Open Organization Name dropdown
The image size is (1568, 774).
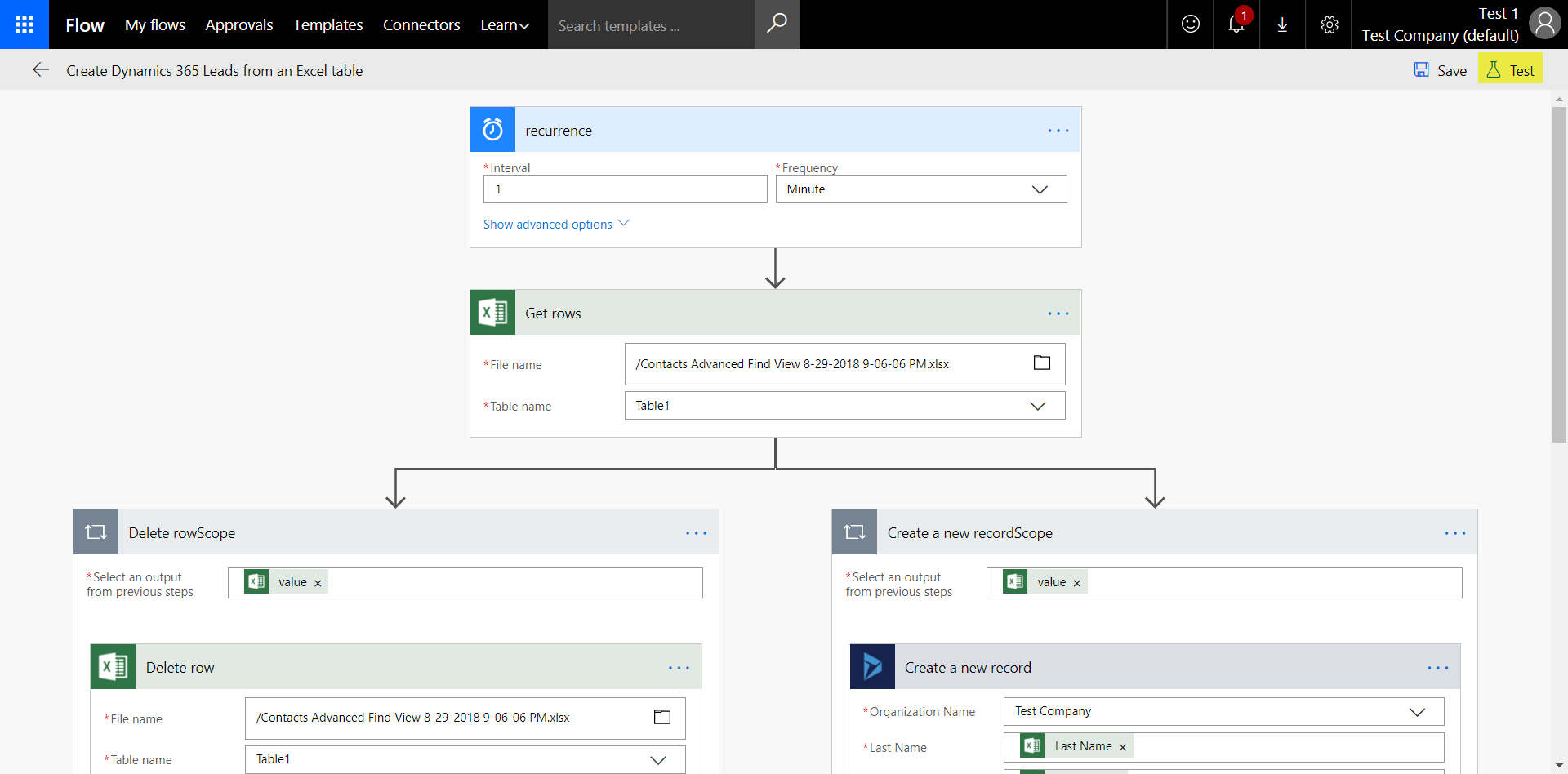pyautogui.click(x=1223, y=711)
